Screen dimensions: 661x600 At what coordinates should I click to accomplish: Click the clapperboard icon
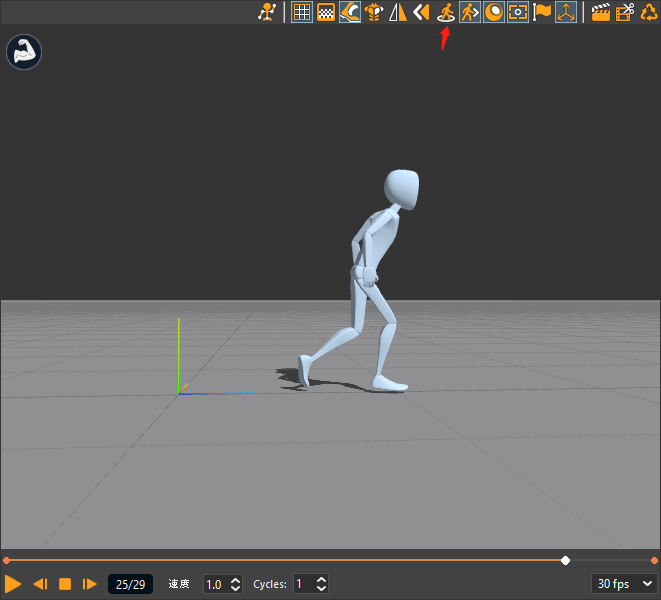(601, 12)
